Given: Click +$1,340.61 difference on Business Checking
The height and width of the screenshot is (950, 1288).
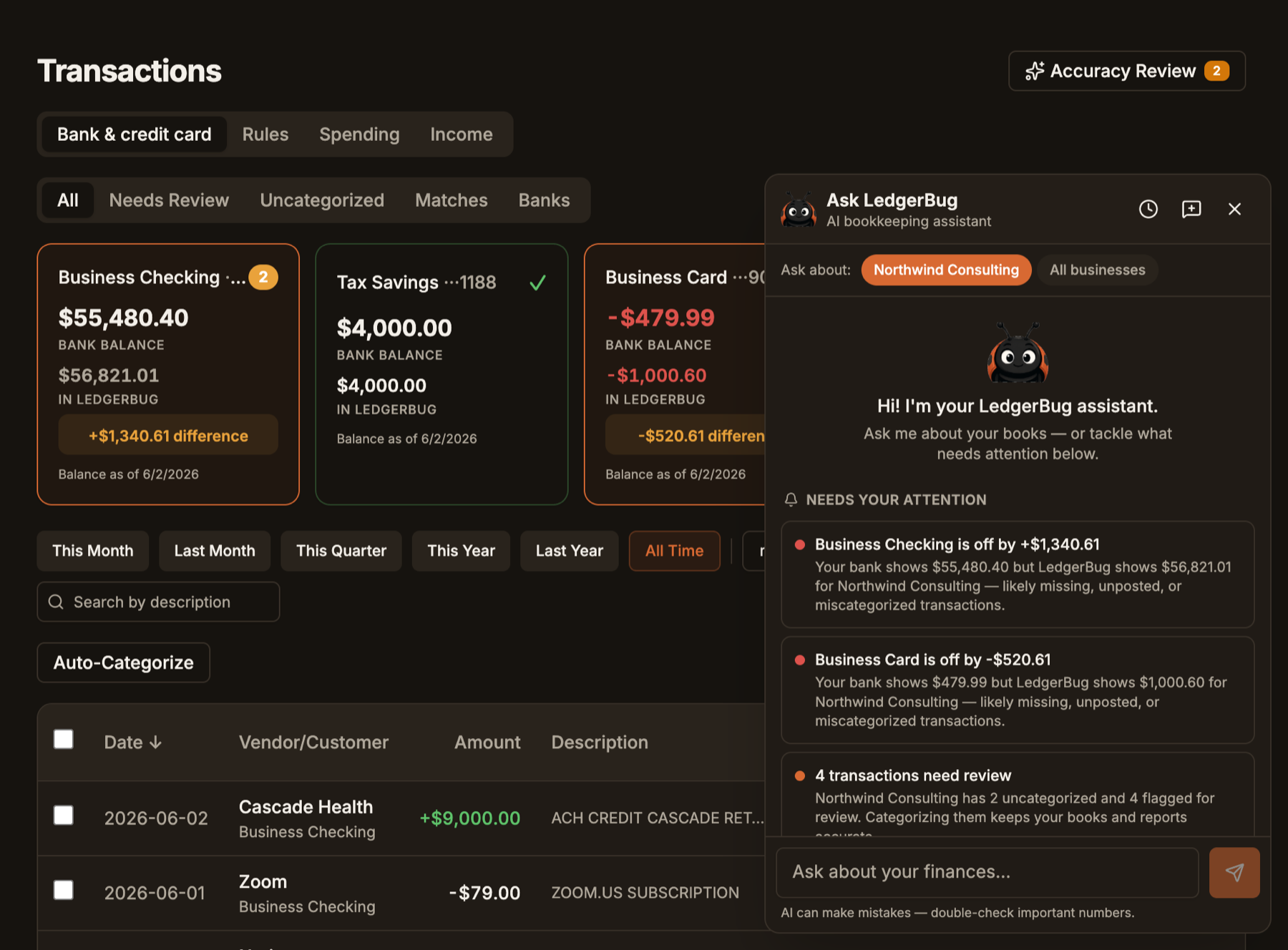Looking at the screenshot, I should [168, 436].
